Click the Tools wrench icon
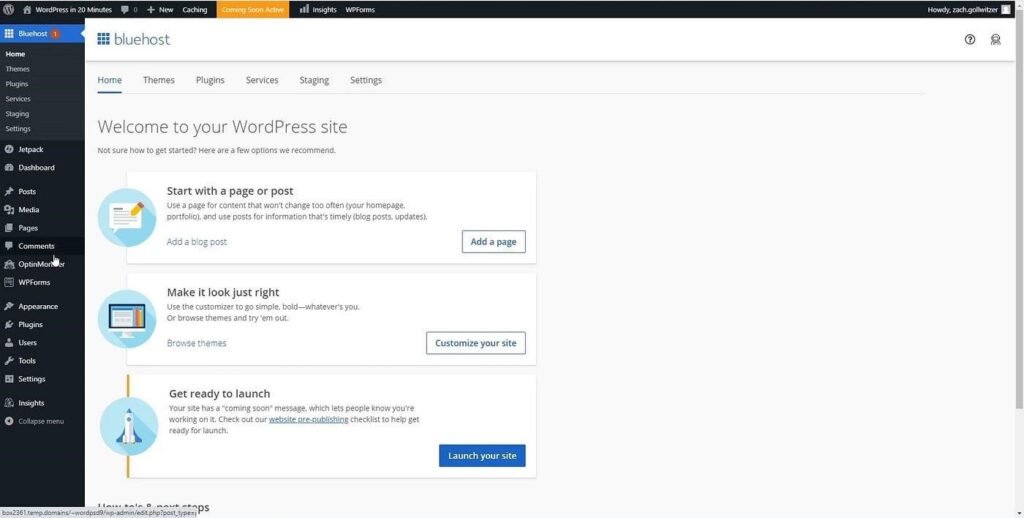This screenshot has height=518, width=1024. point(9,361)
